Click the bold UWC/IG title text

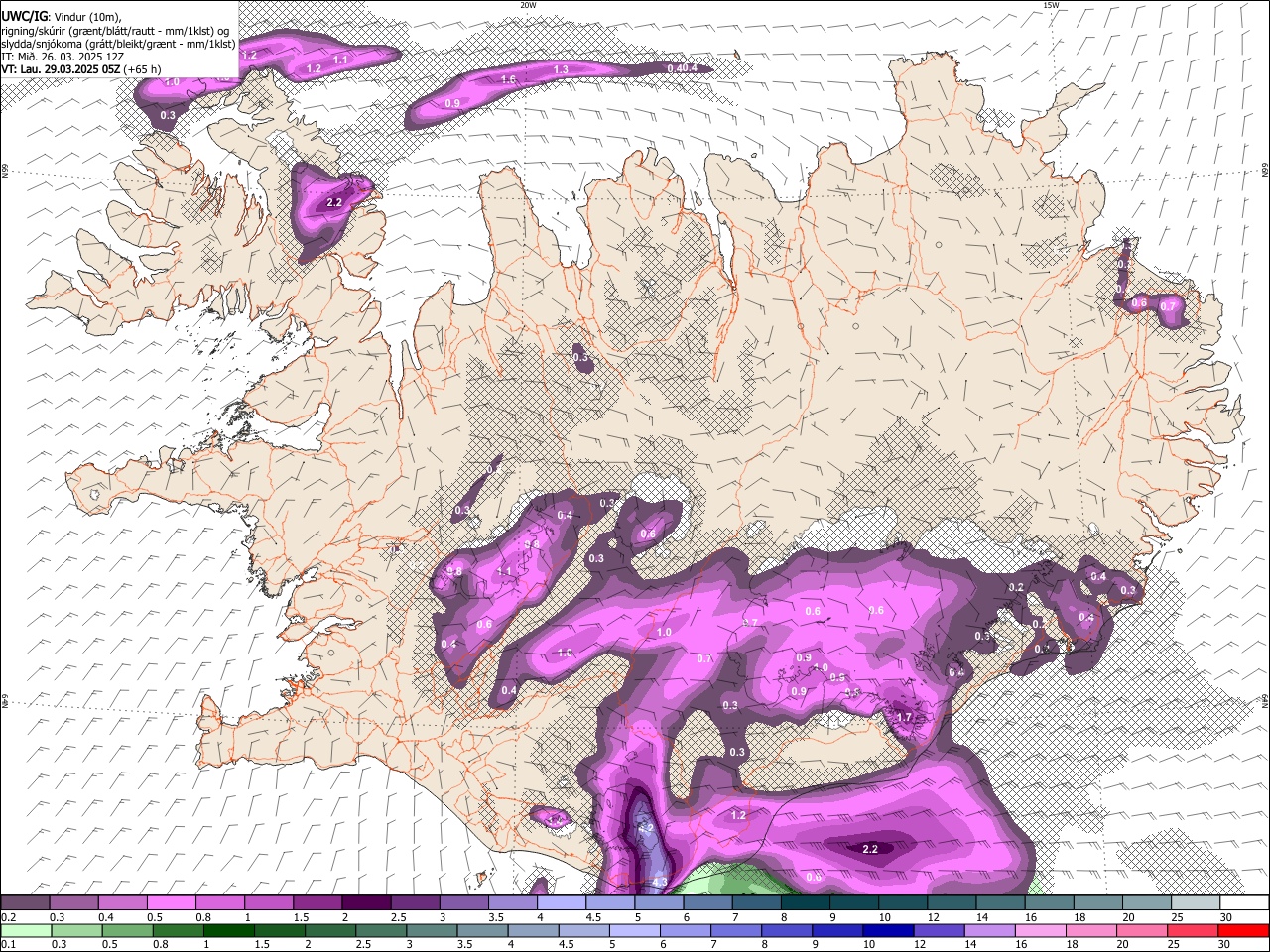pyautogui.click(x=24, y=16)
